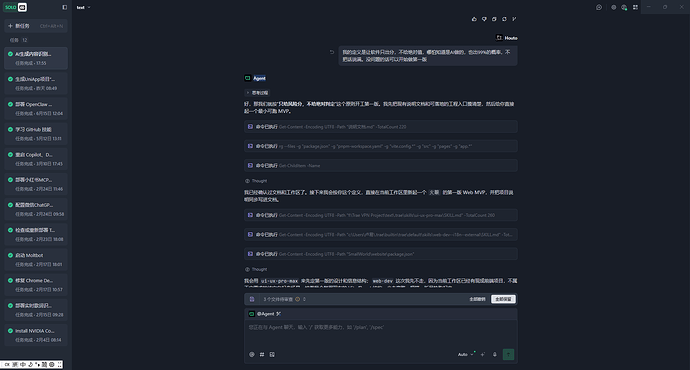Give thumbs up to the response
The image size is (690, 370).
474,19
